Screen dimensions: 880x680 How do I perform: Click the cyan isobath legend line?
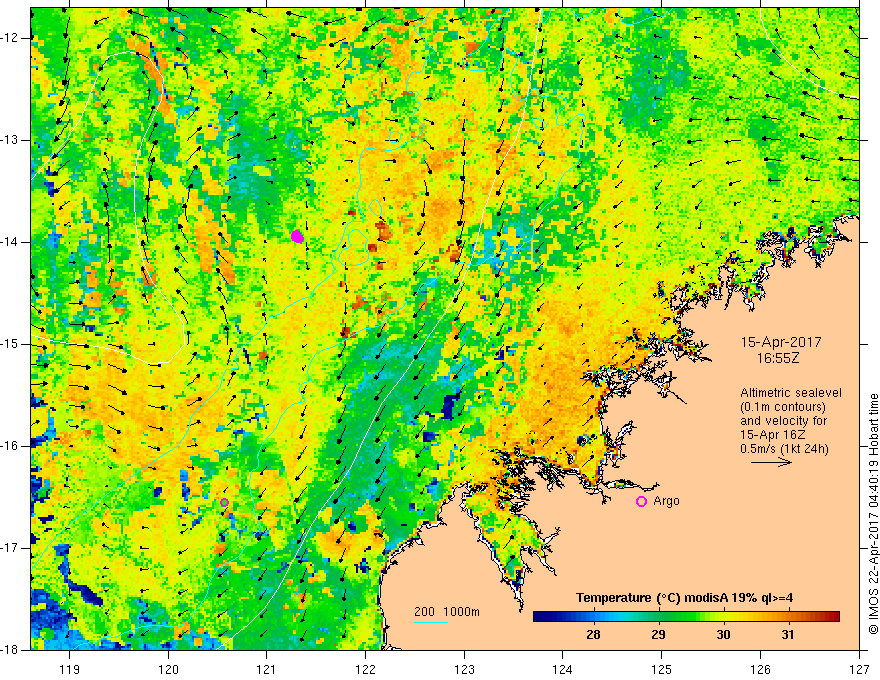coord(430,622)
